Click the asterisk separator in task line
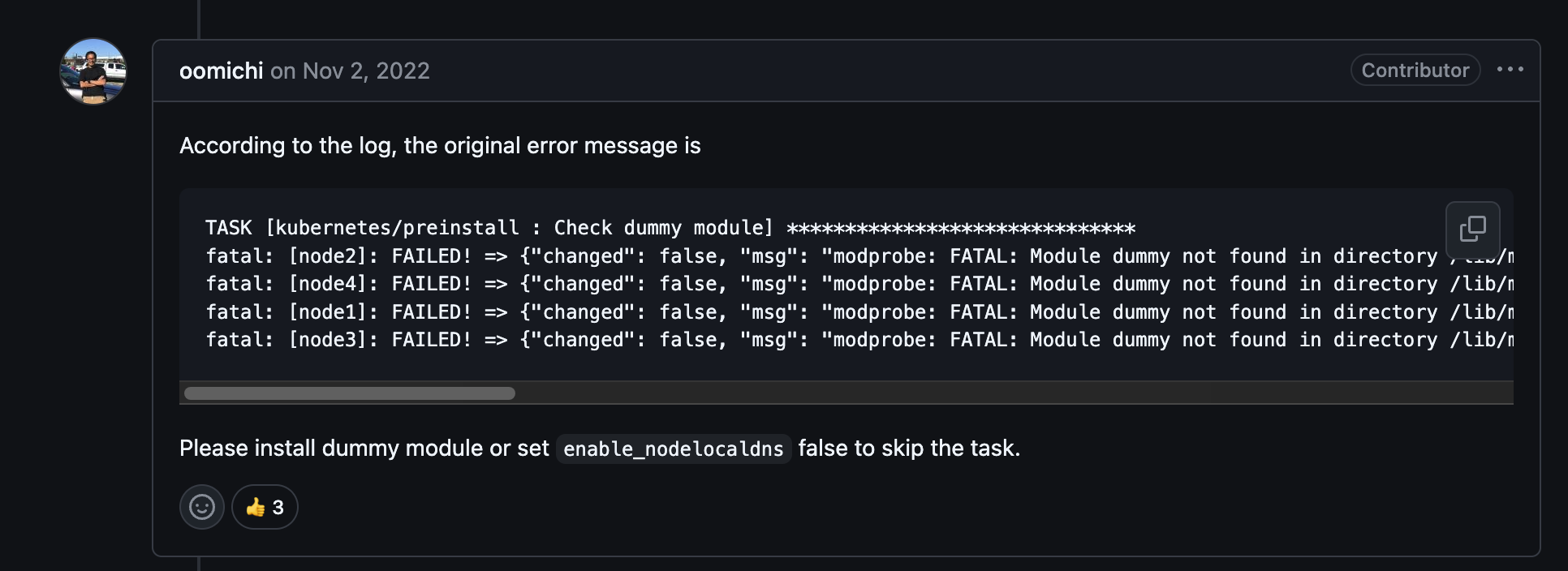 coord(961,229)
